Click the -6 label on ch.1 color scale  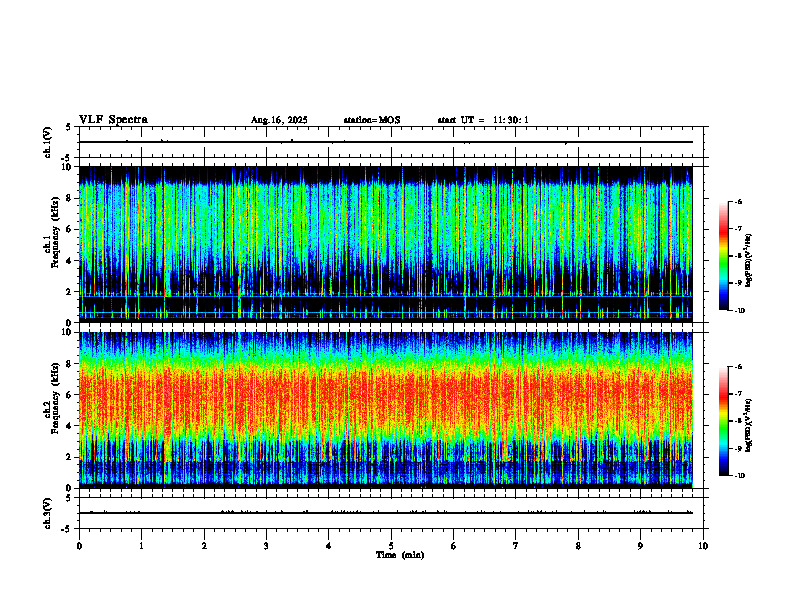pos(738,201)
